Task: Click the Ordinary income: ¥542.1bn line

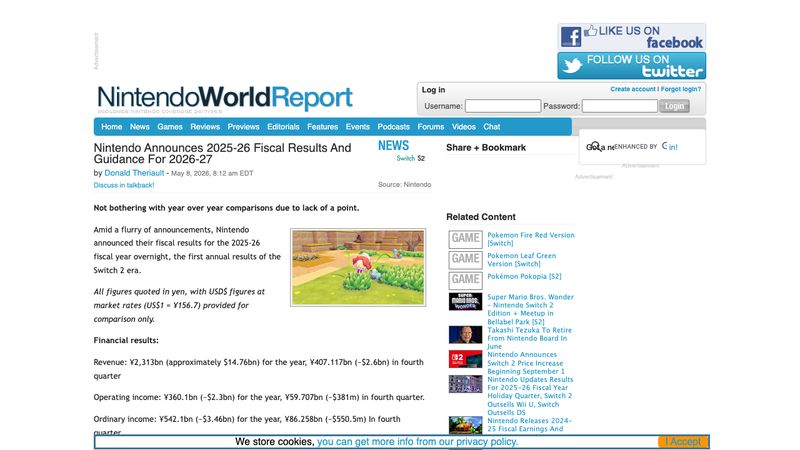Action: [x=247, y=424]
